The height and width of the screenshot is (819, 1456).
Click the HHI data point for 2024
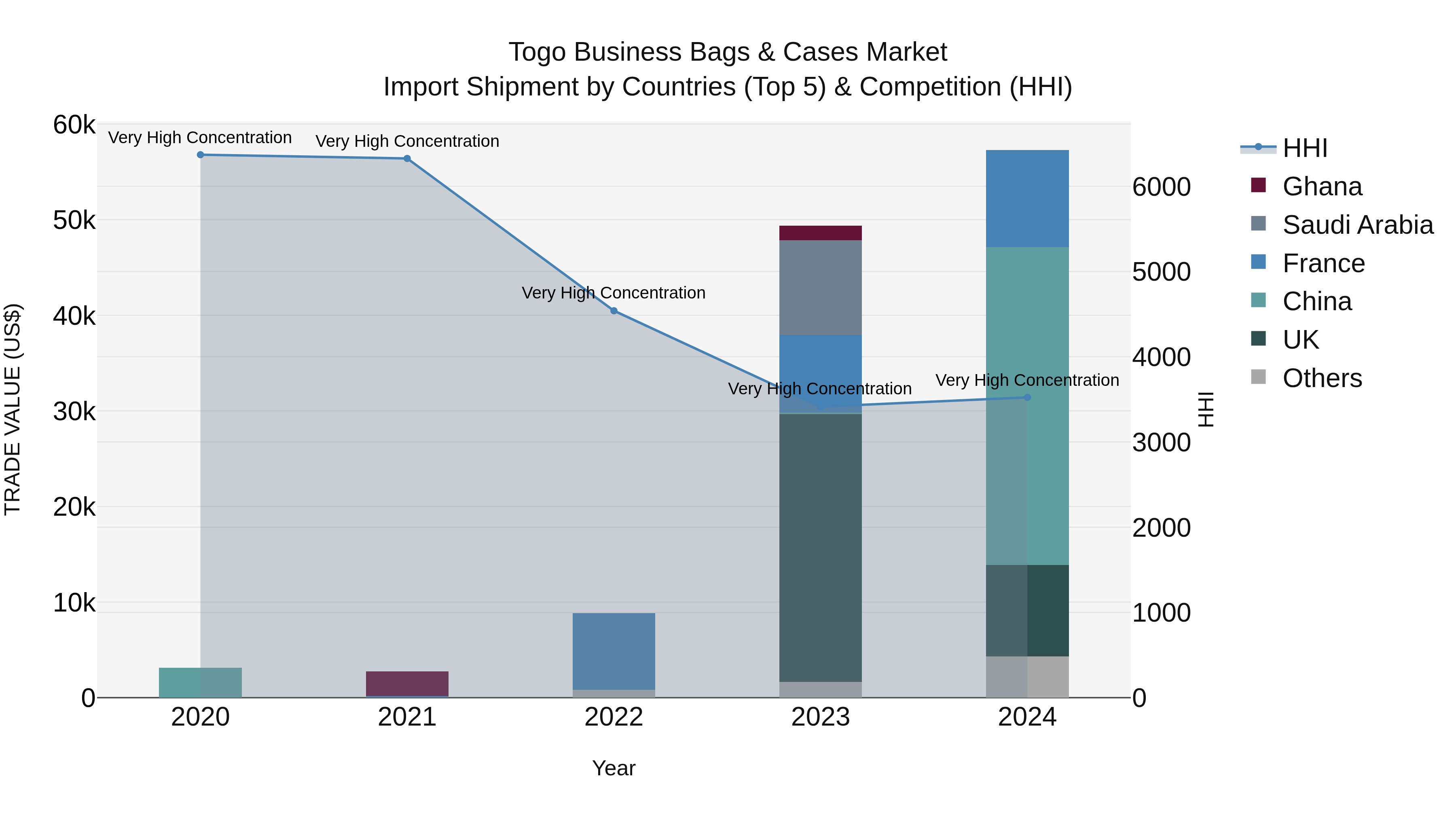(1028, 398)
